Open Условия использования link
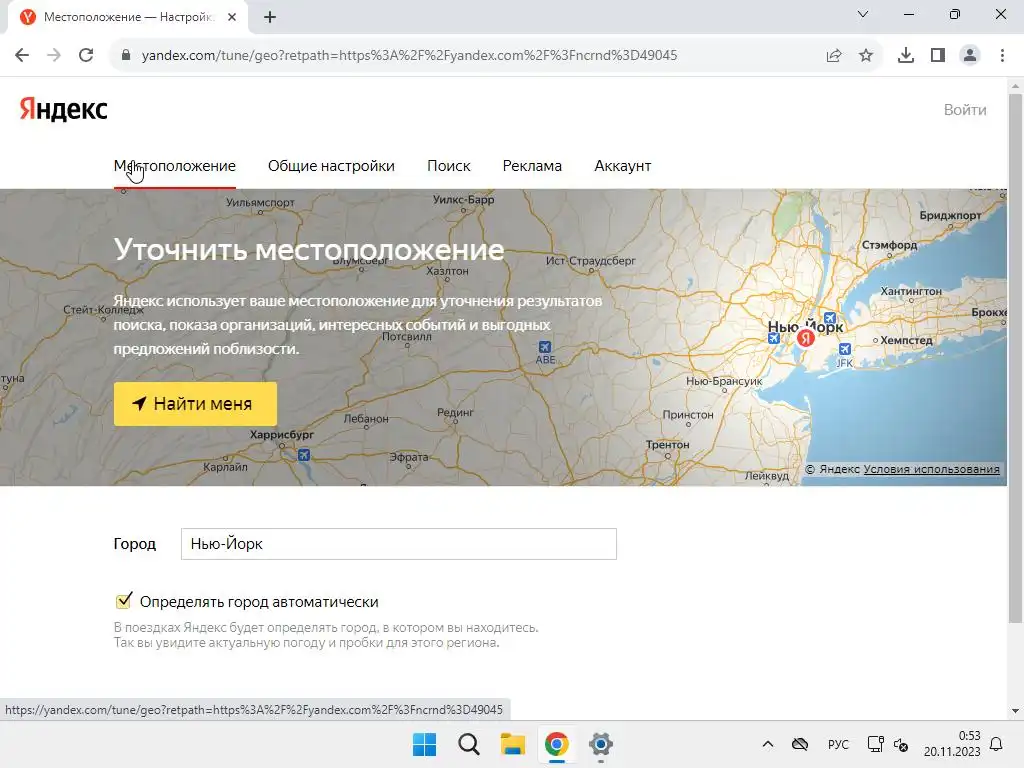The width and height of the screenshot is (1024, 768). point(931,469)
